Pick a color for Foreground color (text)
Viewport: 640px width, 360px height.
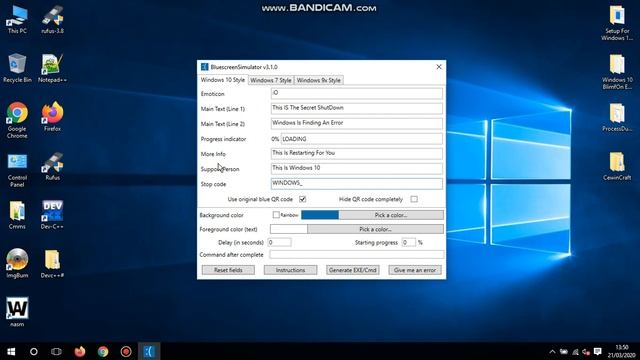coord(376,229)
